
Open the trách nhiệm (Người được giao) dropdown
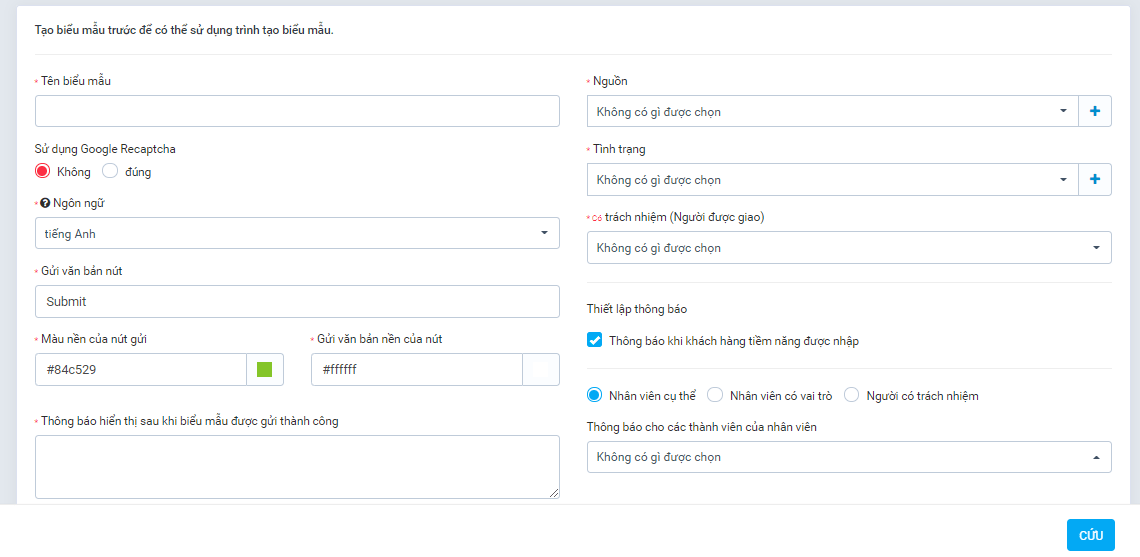coord(849,247)
